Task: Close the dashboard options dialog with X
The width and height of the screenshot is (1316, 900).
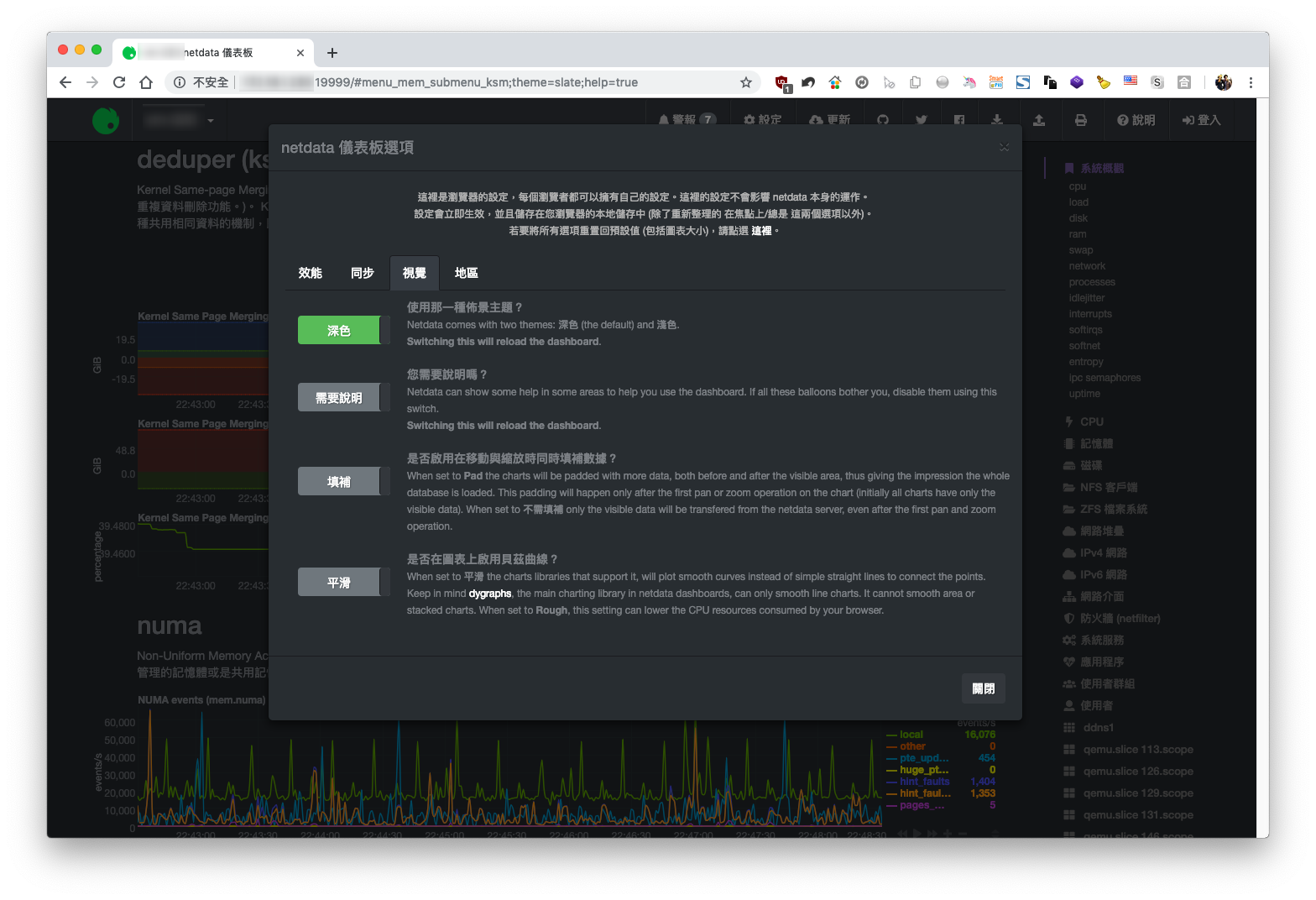Action: click(x=1004, y=147)
